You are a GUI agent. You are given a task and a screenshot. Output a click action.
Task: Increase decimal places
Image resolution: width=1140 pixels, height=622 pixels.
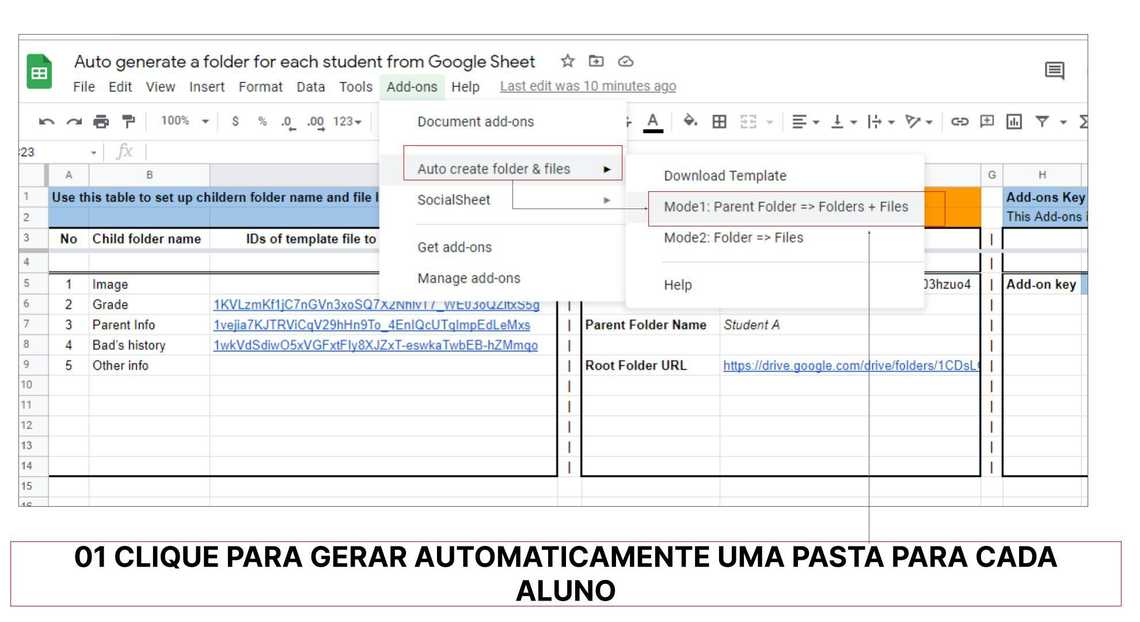(316, 122)
